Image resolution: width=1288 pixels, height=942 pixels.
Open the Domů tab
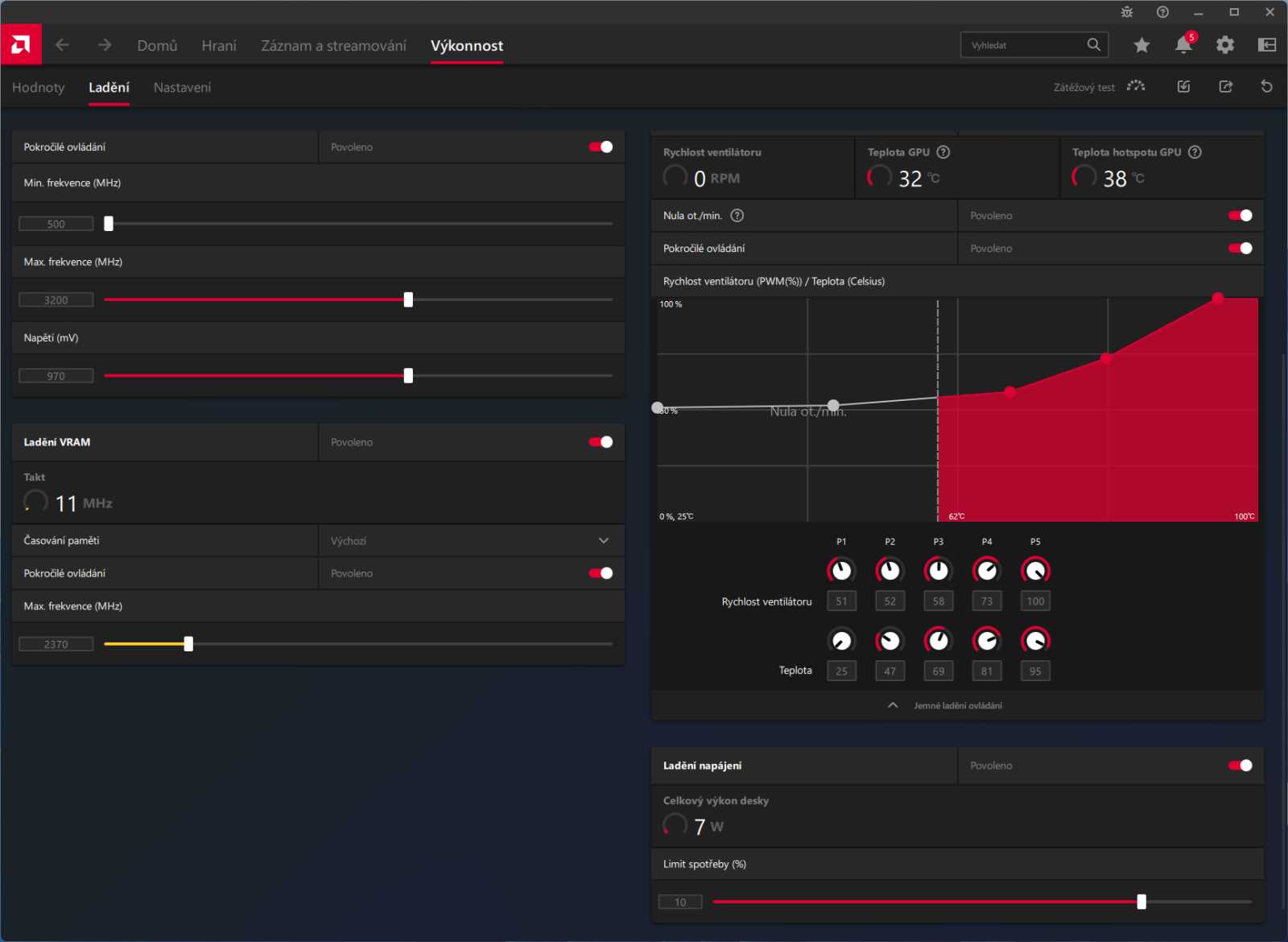157,46
